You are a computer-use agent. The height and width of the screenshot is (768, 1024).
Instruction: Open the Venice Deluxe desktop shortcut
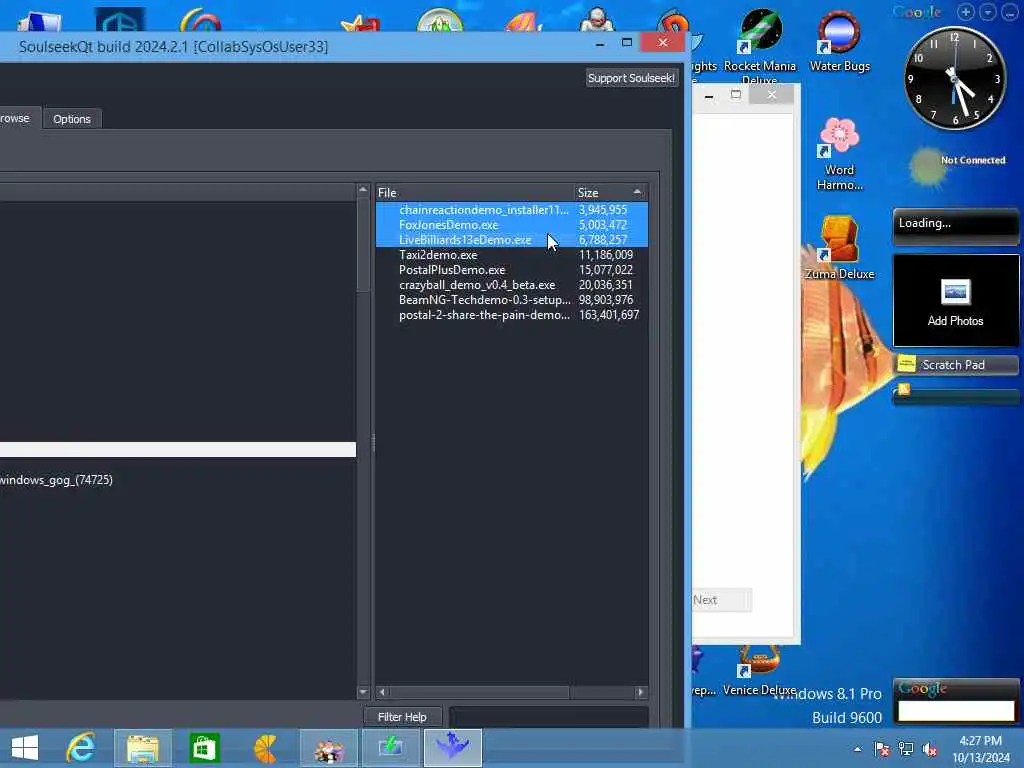point(759,671)
